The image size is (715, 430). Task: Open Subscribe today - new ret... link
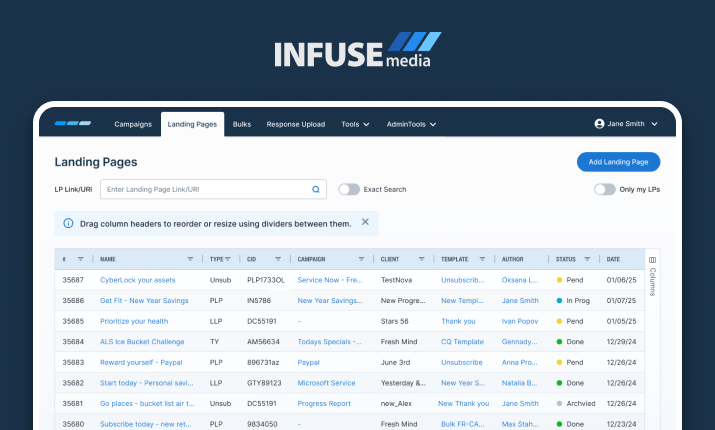146,424
